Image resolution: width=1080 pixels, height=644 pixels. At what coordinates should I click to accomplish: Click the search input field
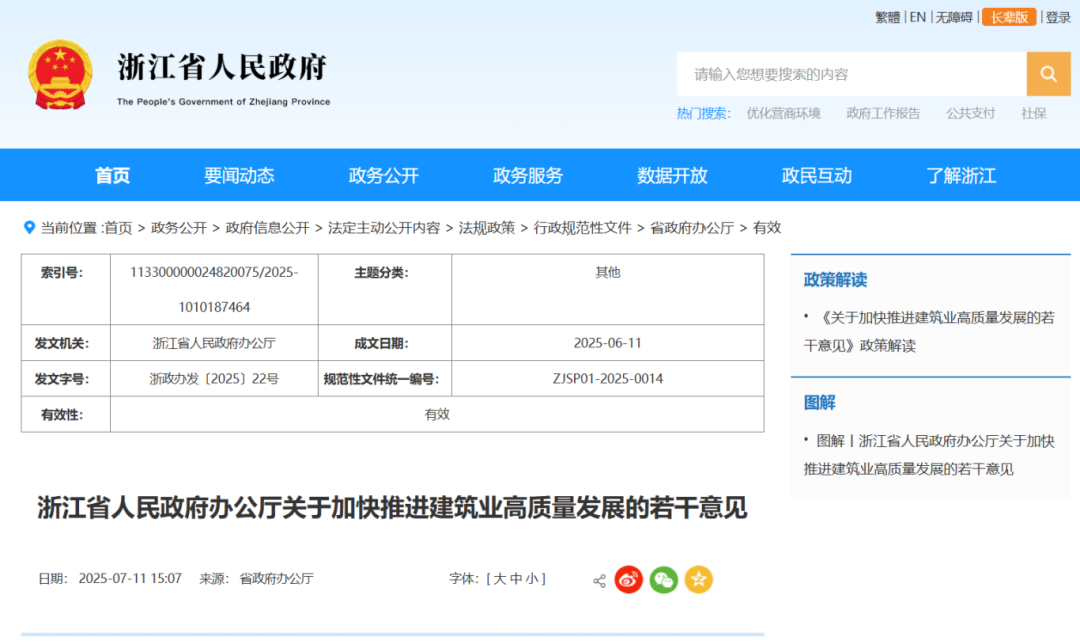(851, 74)
